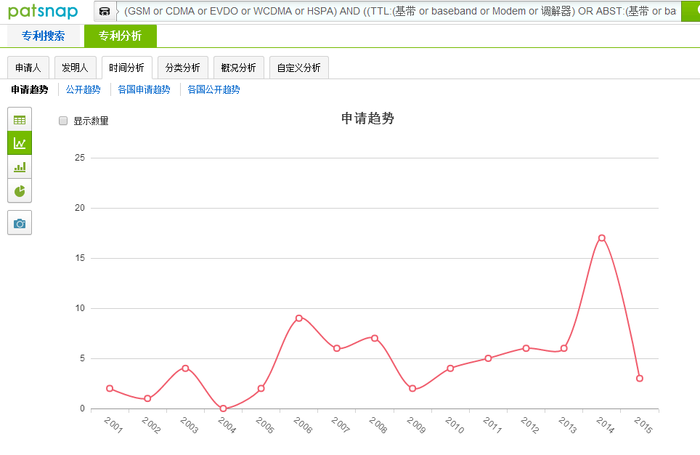The image size is (700, 455).
Task: Click the 2010 data point
Action: 450,368
